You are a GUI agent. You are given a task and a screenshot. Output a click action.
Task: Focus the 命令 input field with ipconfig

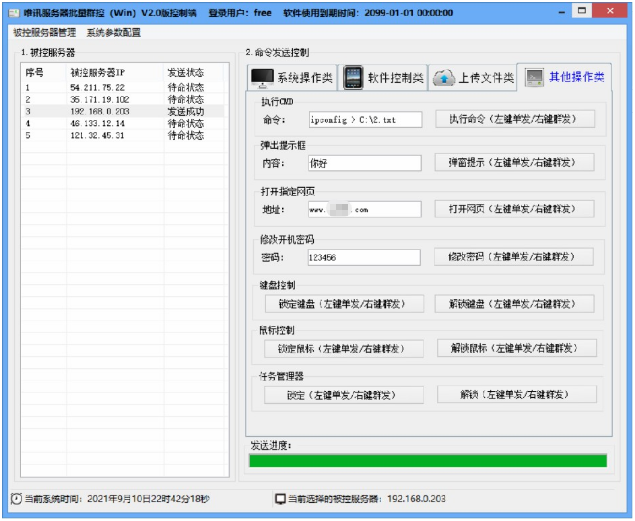point(364,119)
